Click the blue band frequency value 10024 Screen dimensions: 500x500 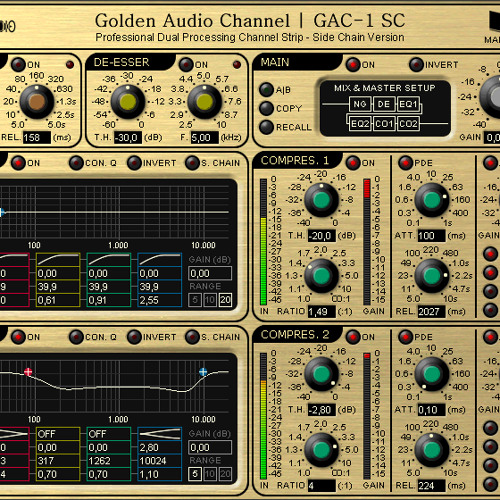[x=160, y=461]
